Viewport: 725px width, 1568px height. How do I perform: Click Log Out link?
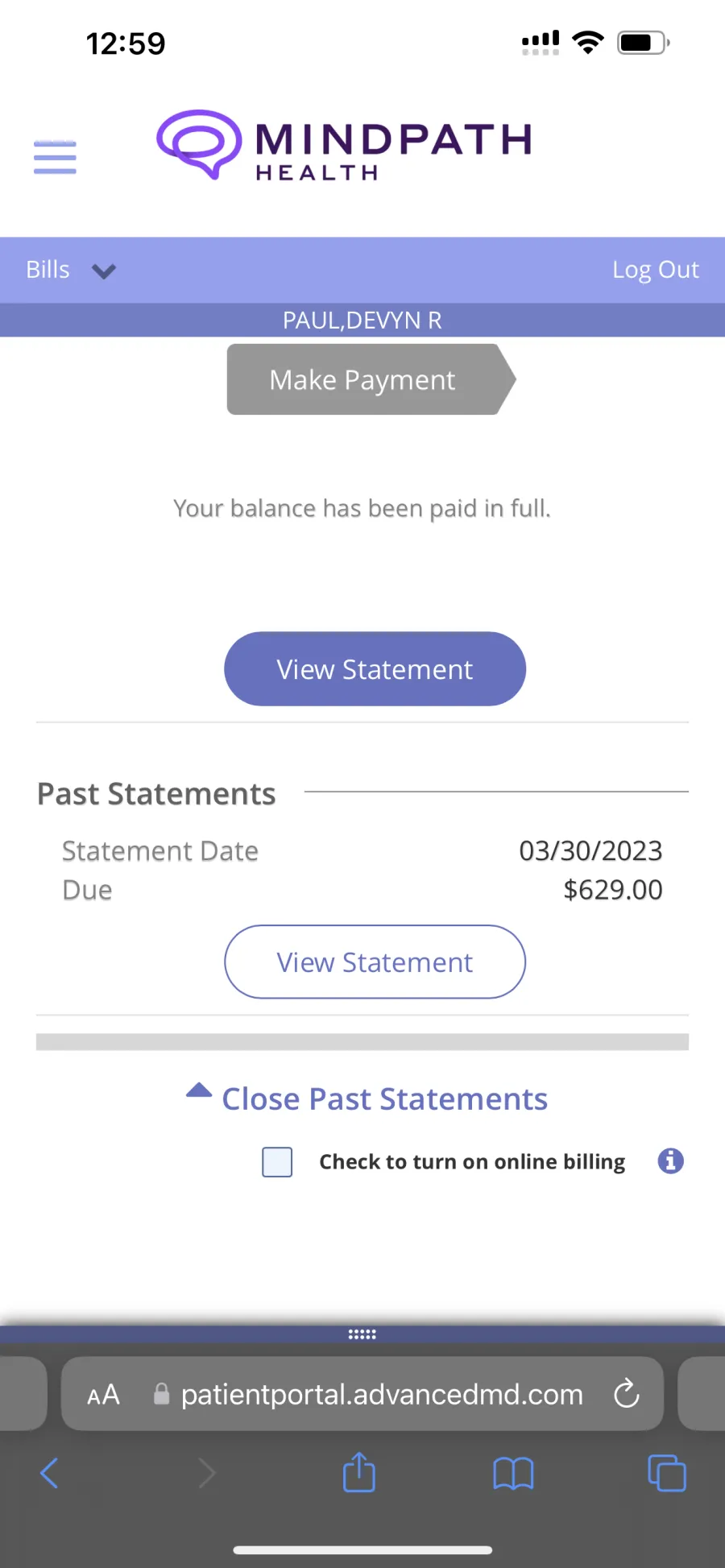655,270
